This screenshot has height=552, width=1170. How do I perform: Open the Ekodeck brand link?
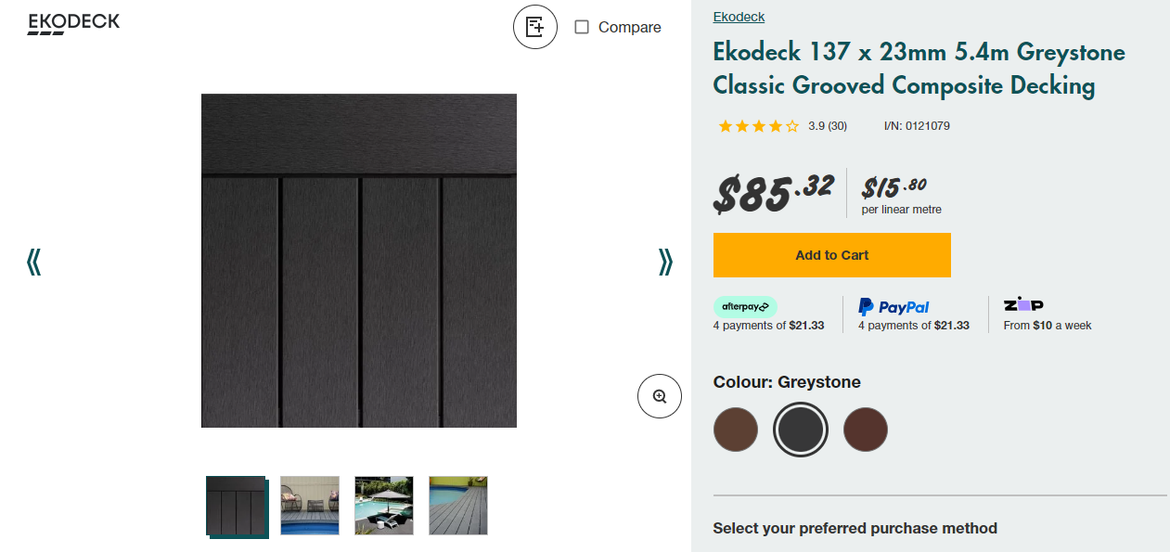pos(738,17)
